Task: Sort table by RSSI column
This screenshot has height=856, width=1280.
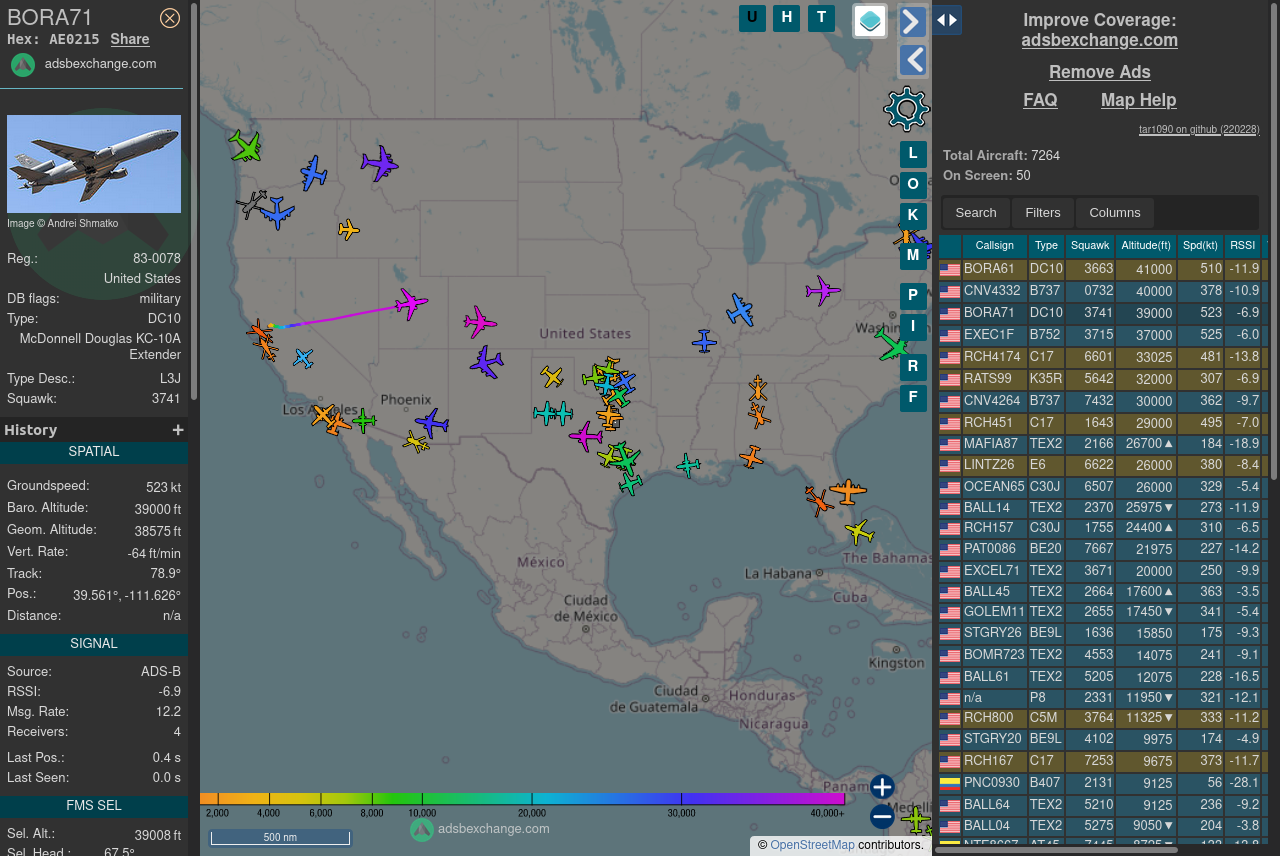Action: [x=1243, y=246]
